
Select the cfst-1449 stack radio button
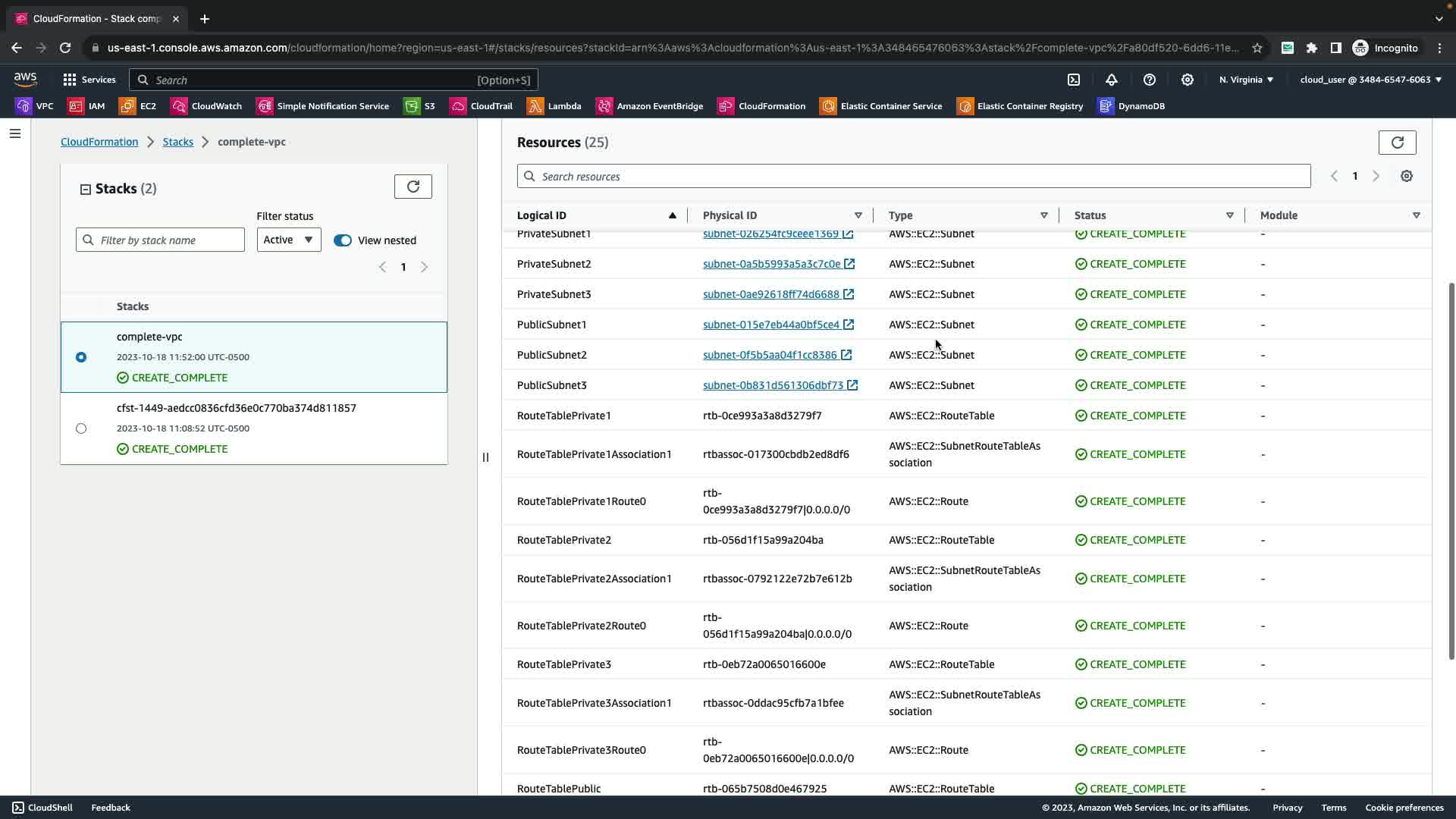point(81,428)
